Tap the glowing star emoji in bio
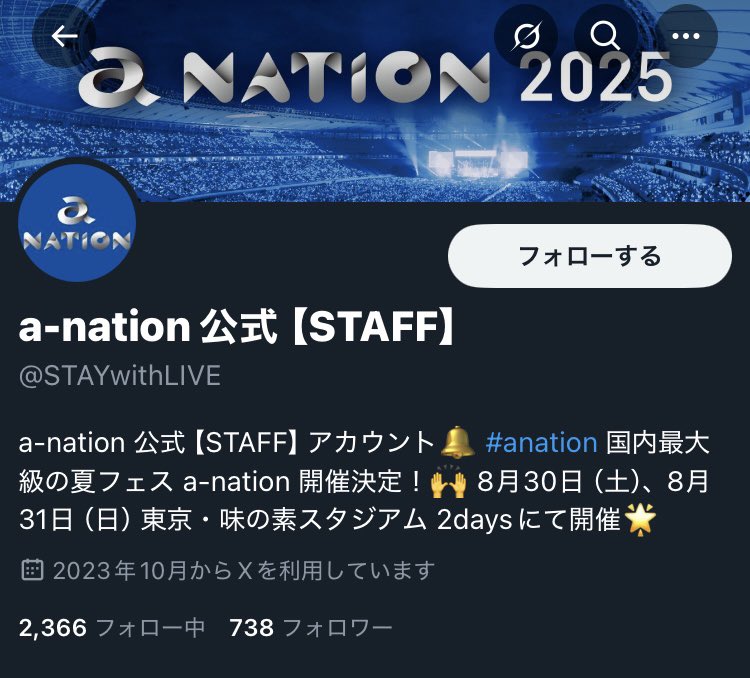The height and width of the screenshot is (678, 750). coord(641,520)
